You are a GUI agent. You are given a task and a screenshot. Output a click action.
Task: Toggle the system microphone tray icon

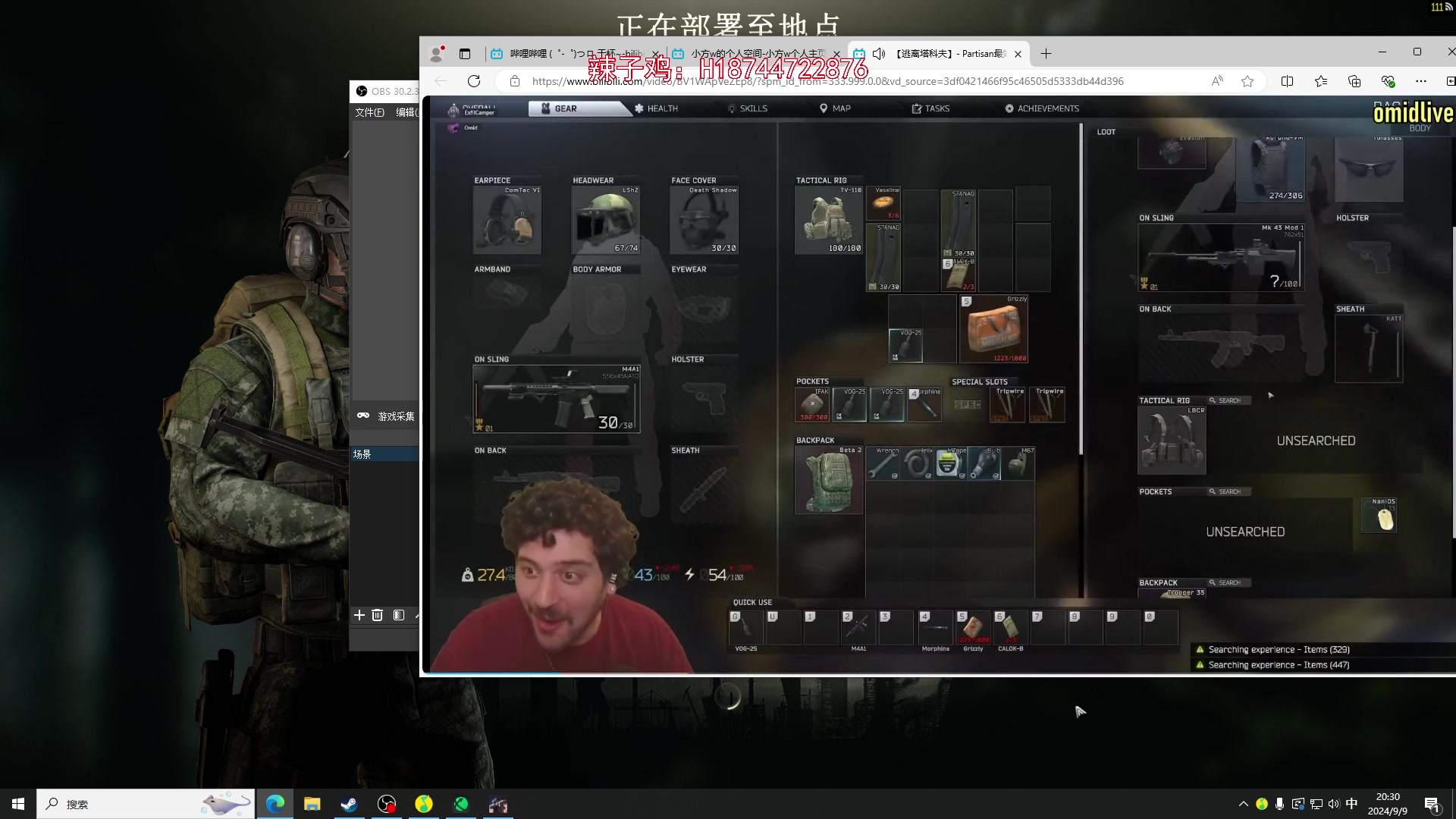pos(1279,804)
